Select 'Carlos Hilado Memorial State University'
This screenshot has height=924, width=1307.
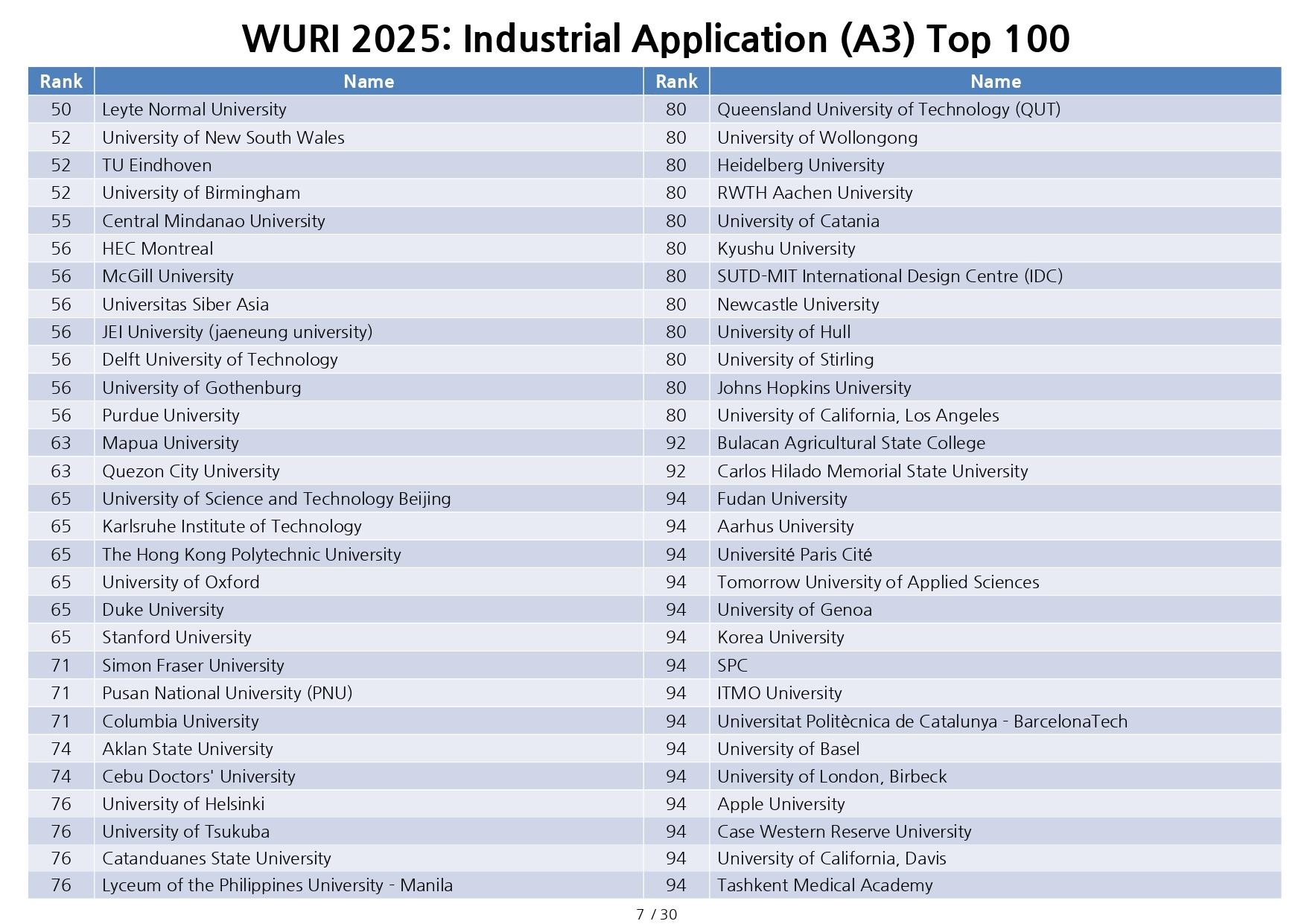point(872,471)
